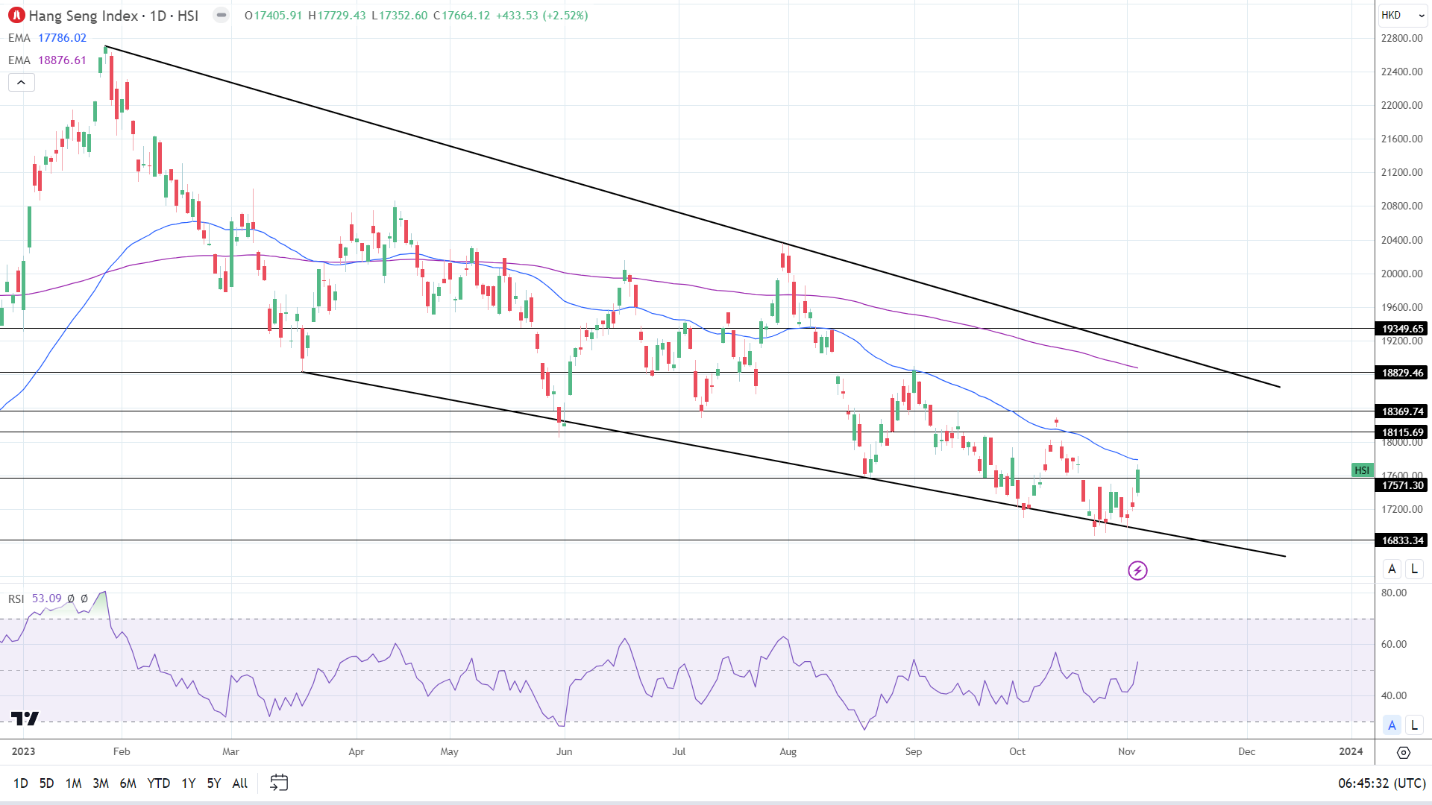Click the 22800.00 price axis label
The image size is (1432, 805).
point(1402,38)
